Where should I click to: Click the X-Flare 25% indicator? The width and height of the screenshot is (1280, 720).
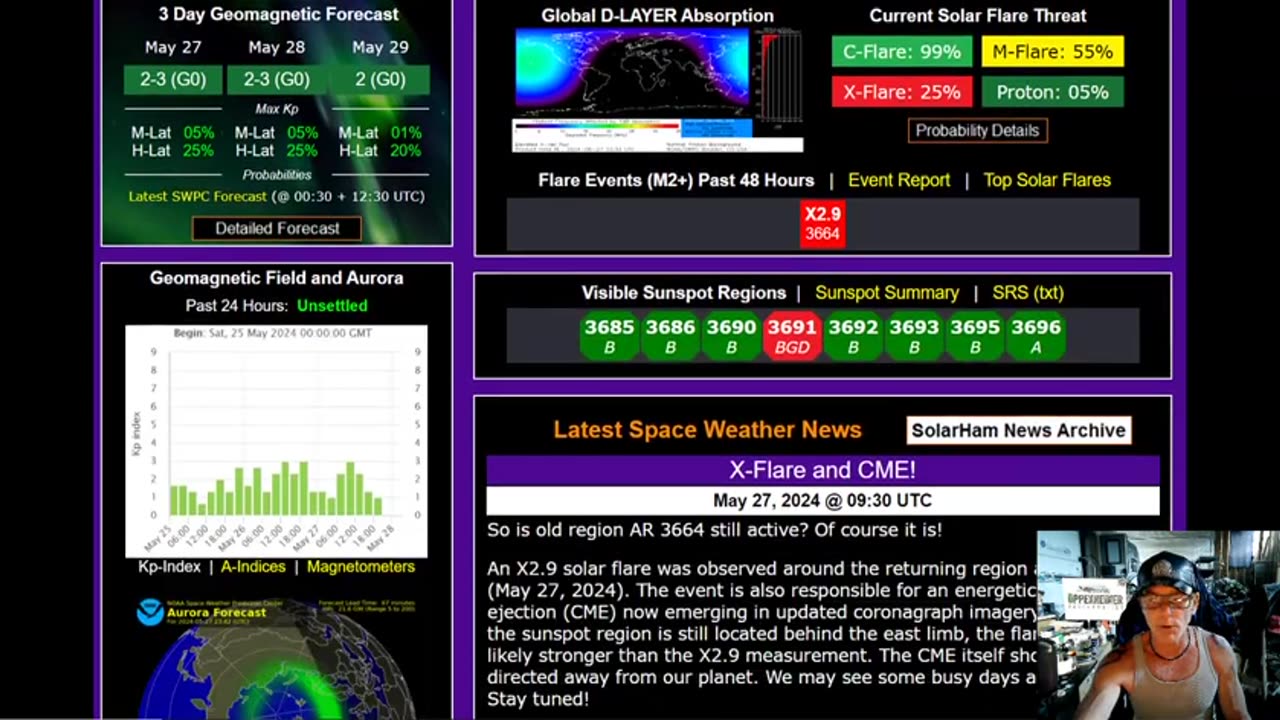(x=901, y=92)
